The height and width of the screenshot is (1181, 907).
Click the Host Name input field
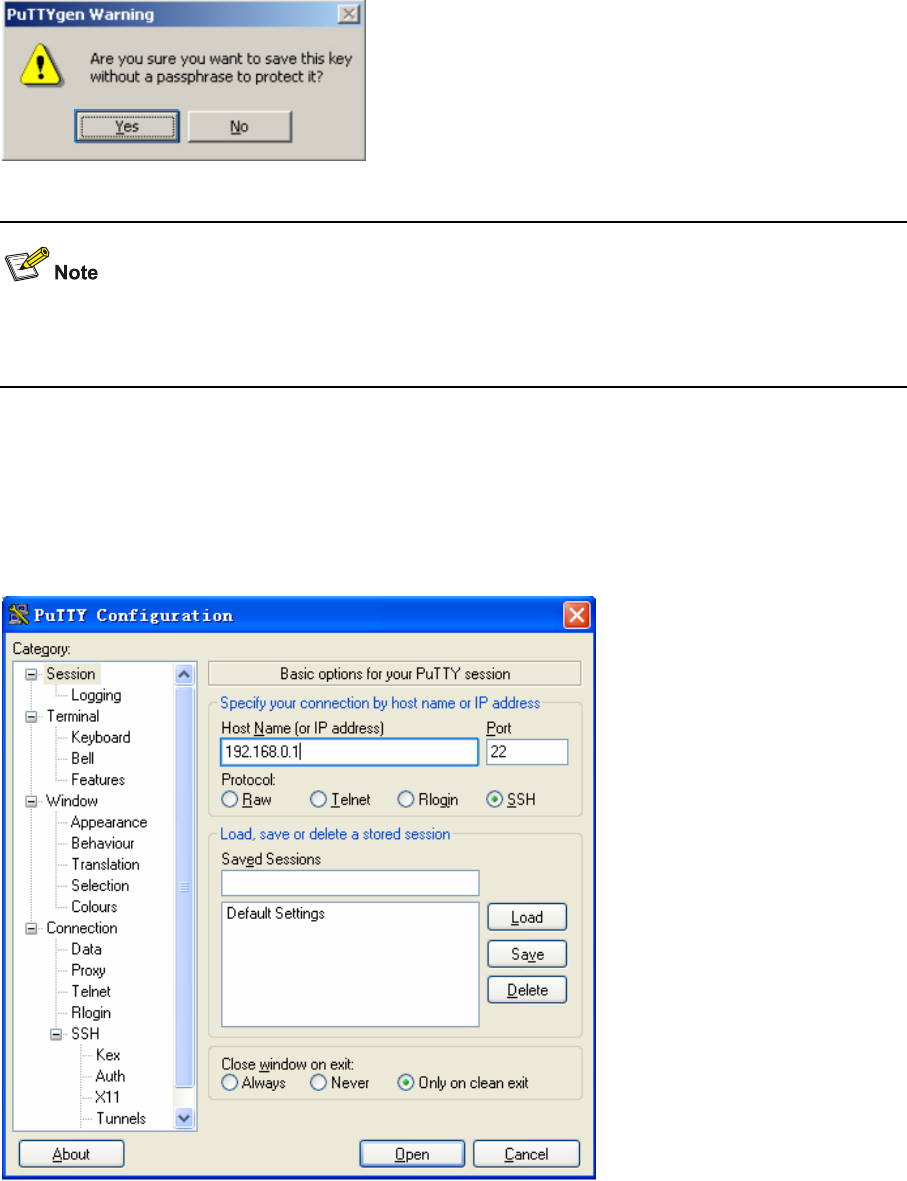(350, 752)
